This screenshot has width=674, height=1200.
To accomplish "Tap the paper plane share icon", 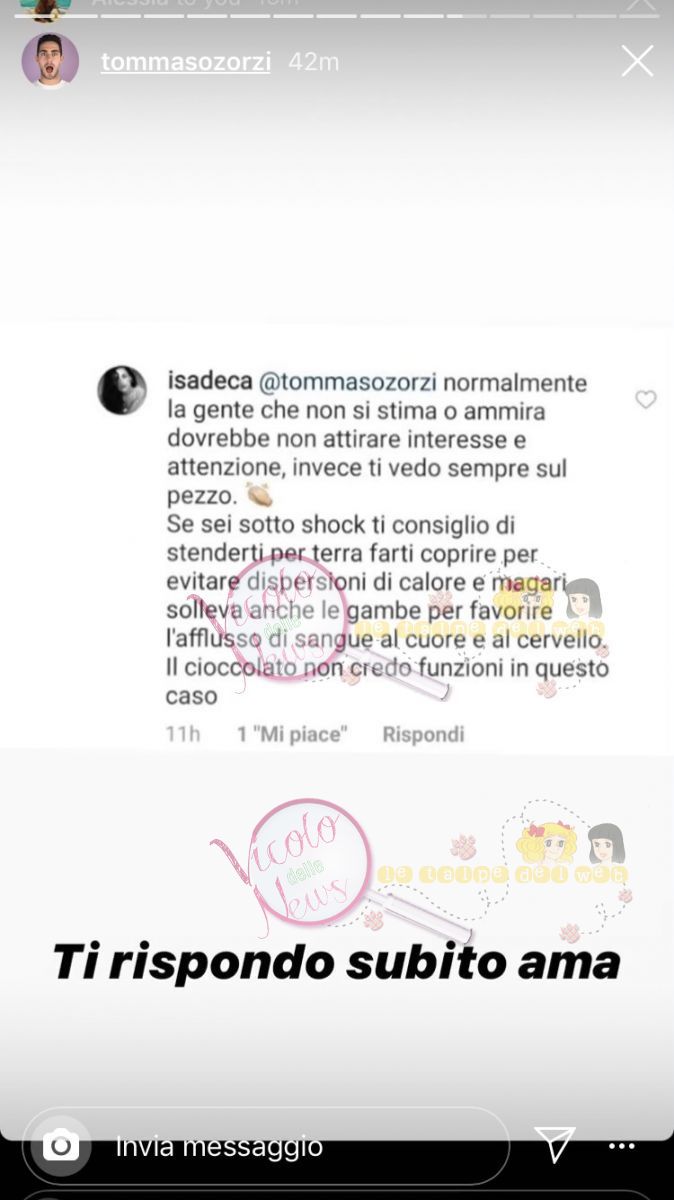I will click(x=554, y=1144).
